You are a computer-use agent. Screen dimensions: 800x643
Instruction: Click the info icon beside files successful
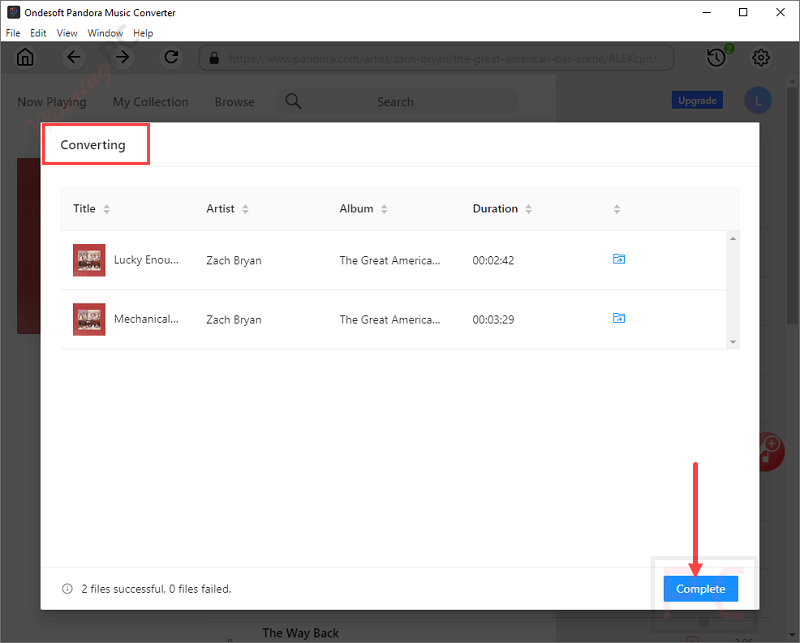(67, 589)
